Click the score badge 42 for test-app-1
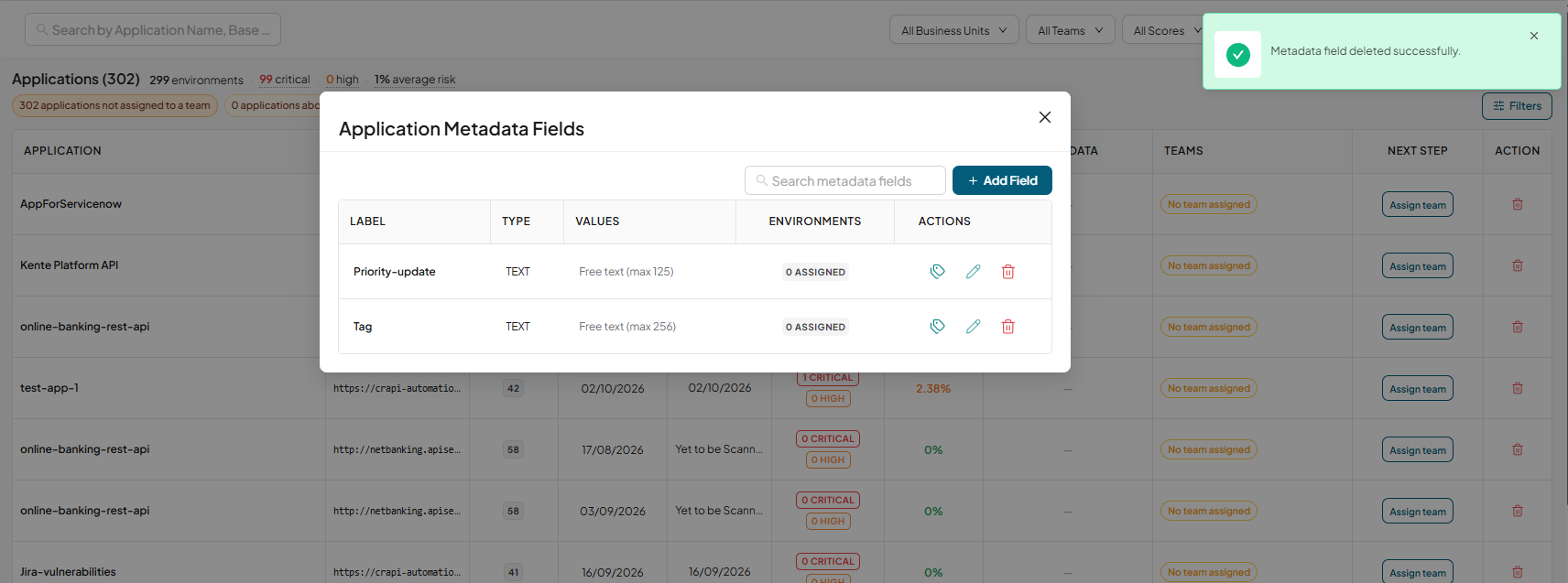This screenshot has height=583, width=1568. tap(513, 388)
